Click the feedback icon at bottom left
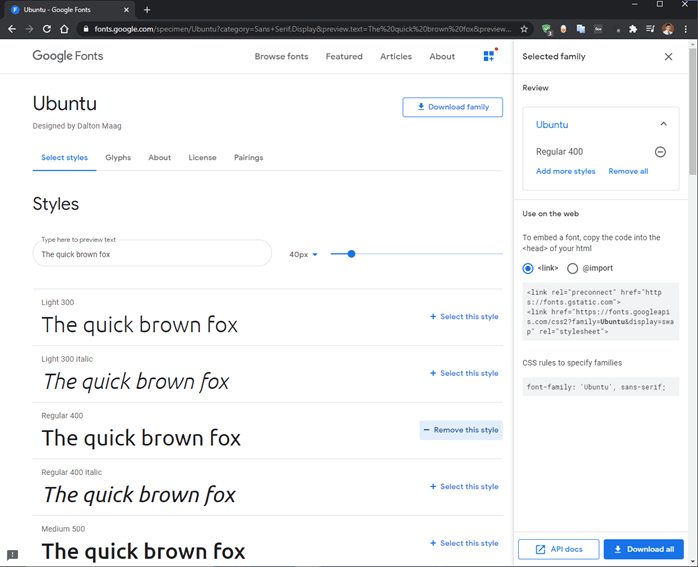Image resolution: width=698 pixels, height=567 pixels. click(x=12, y=555)
